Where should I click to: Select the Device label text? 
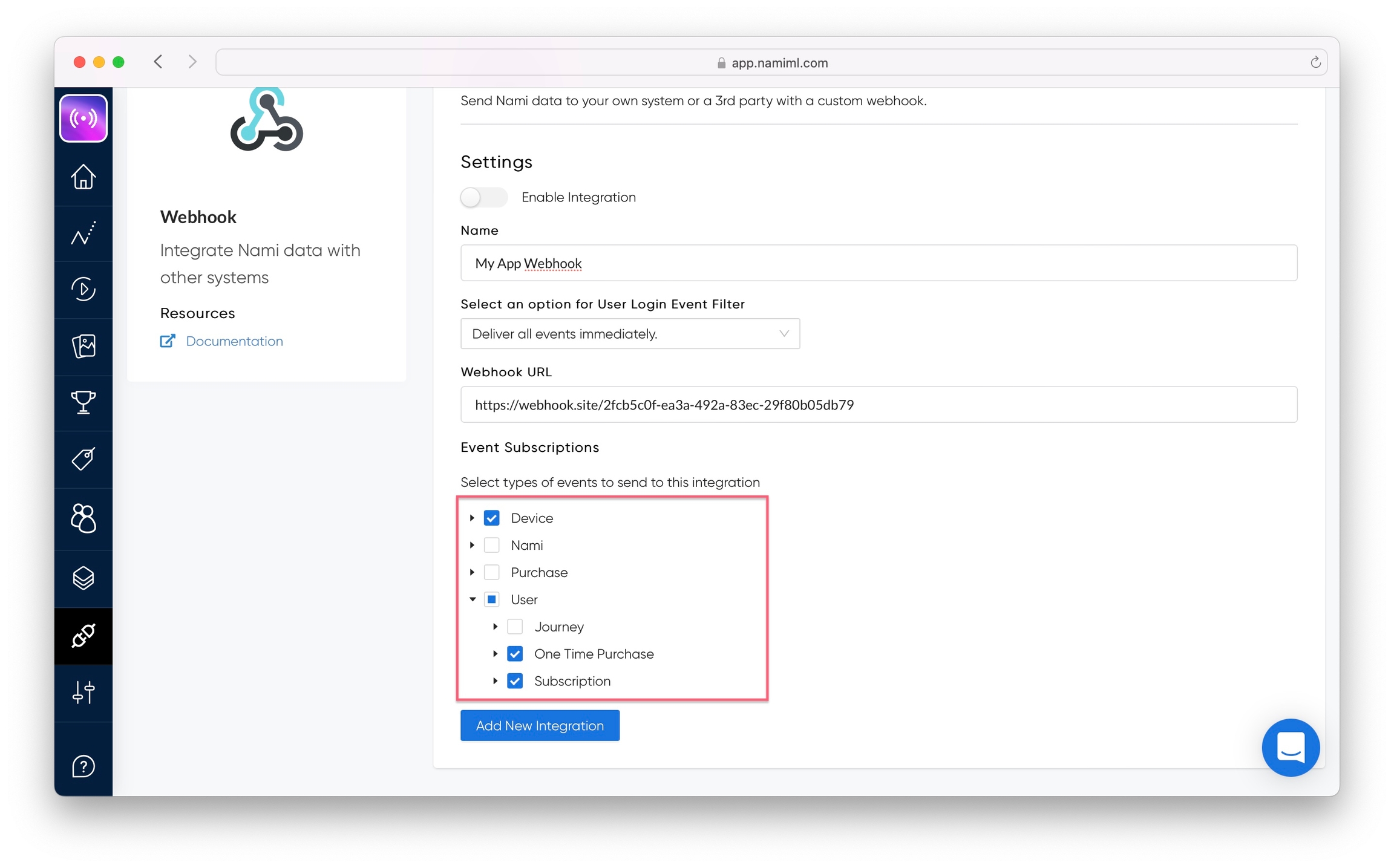[532, 518]
